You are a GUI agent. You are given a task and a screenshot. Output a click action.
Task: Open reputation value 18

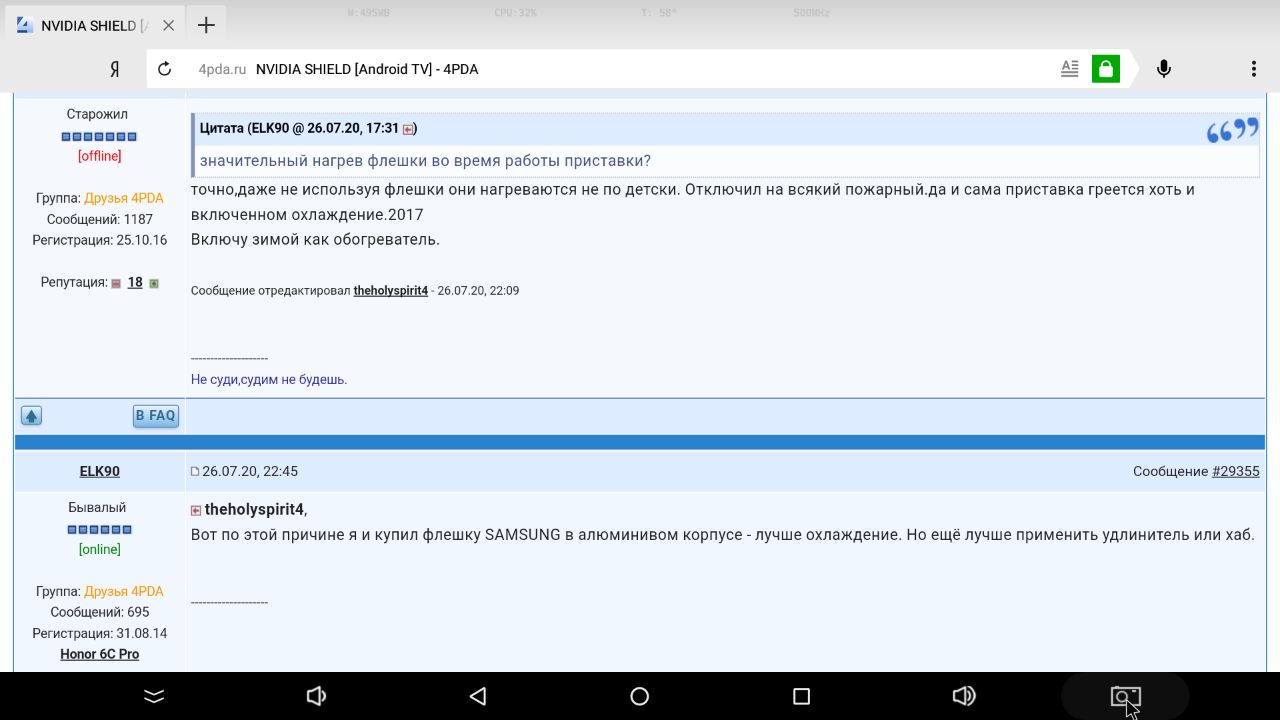(x=135, y=283)
